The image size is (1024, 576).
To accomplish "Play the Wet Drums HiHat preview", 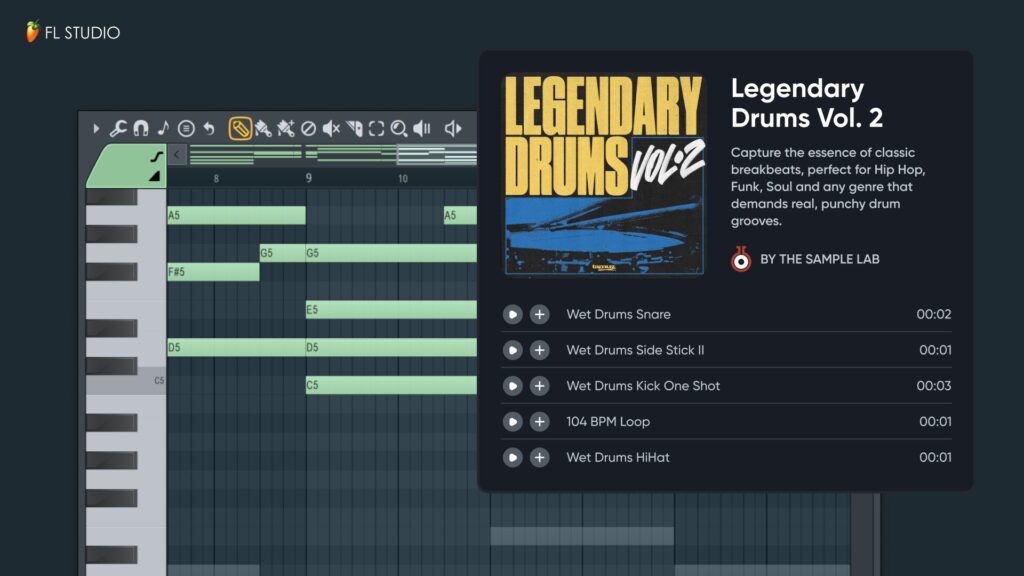I will tap(513, 458).
